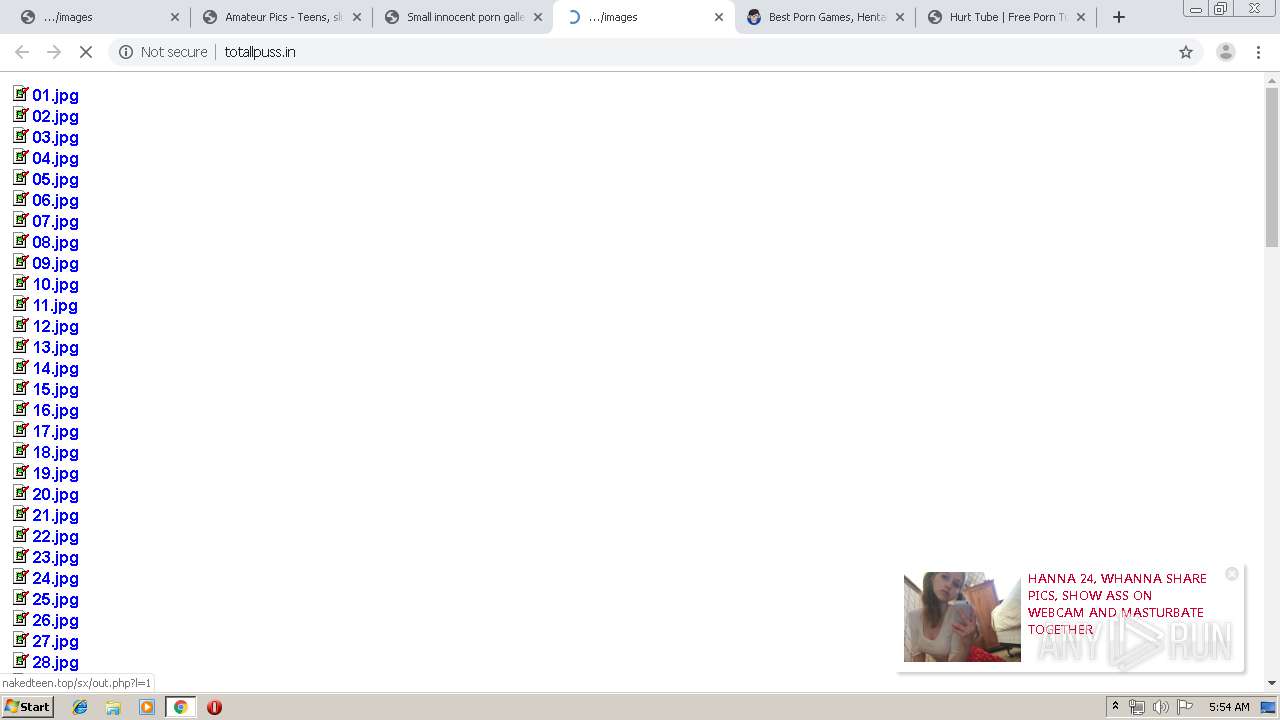Open the 28.jpg file link
Image resolution: width=1280 pixels, height=720 pixels.
pyautogui.click(x=55, y=663)
